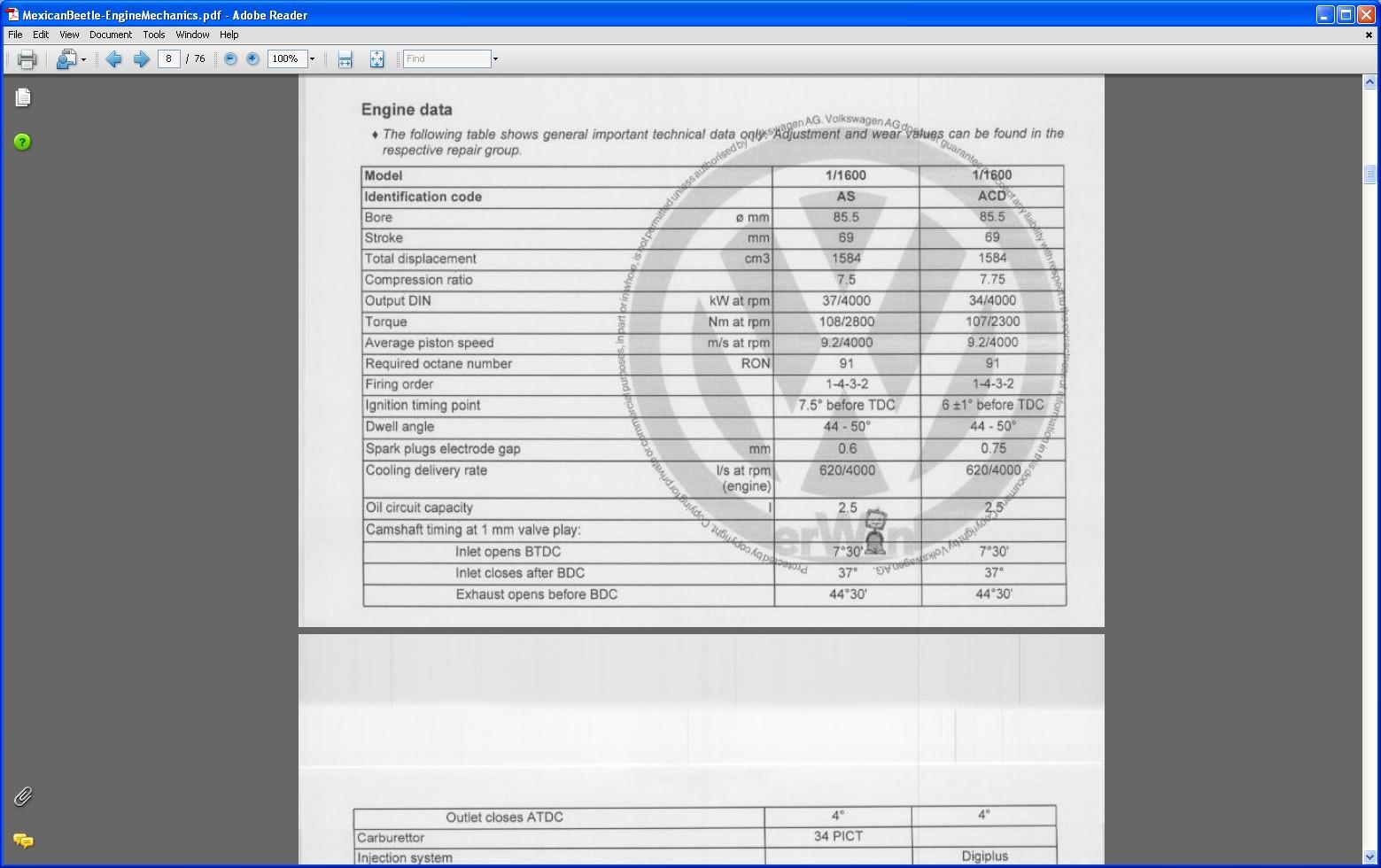The width and height of the screenshot is (1381, 868).
Task: Click the 'Identification code' row label
Action: tap(423, 197)
